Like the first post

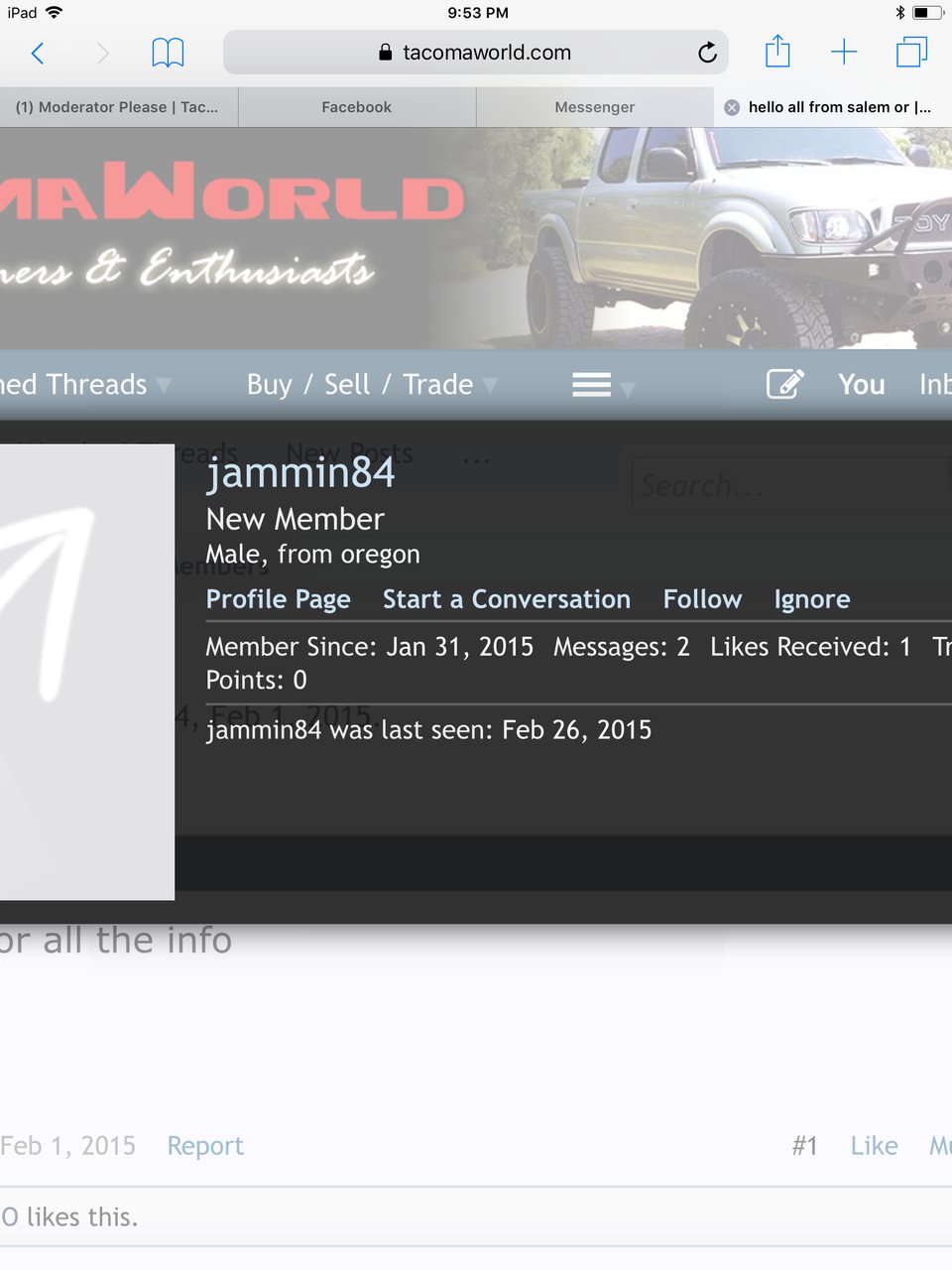[874, 1146]
